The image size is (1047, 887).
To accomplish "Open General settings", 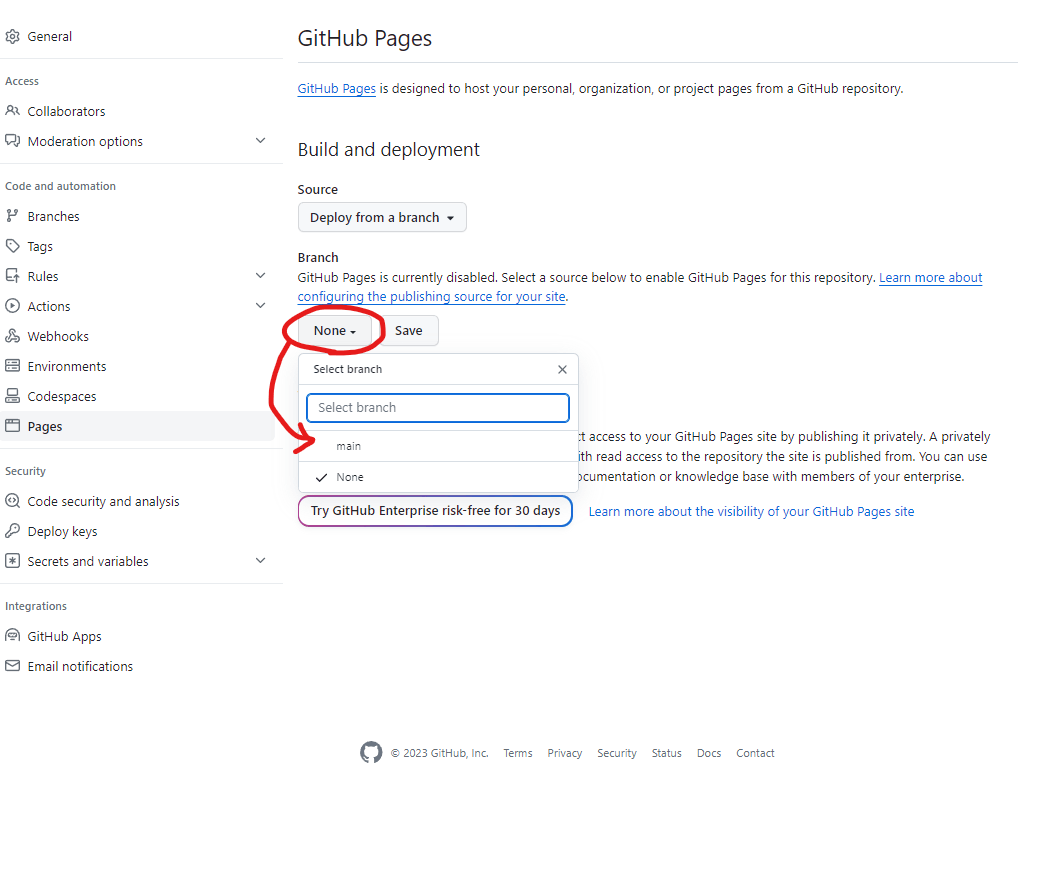I will pos(49,37).
